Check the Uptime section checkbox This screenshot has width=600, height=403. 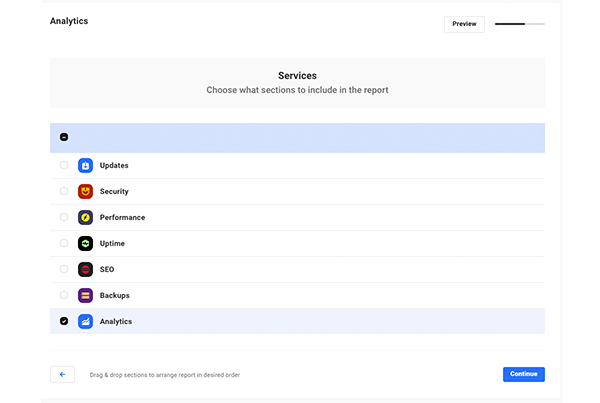coord(64,243)
